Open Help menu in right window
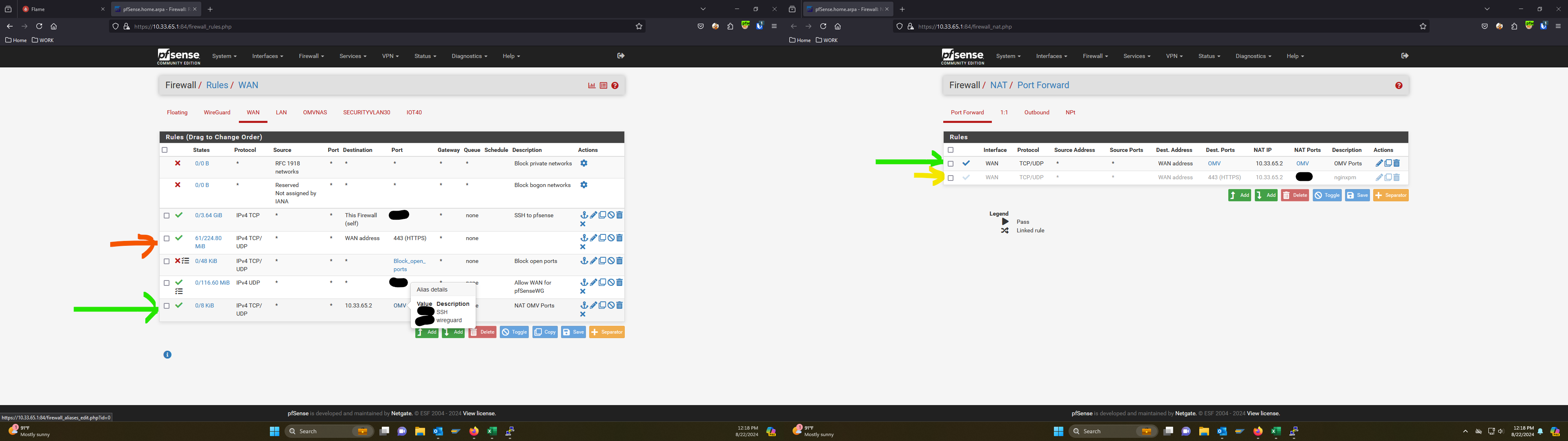The width and height of the screenshot is (1568, 441). [1295, 56]
